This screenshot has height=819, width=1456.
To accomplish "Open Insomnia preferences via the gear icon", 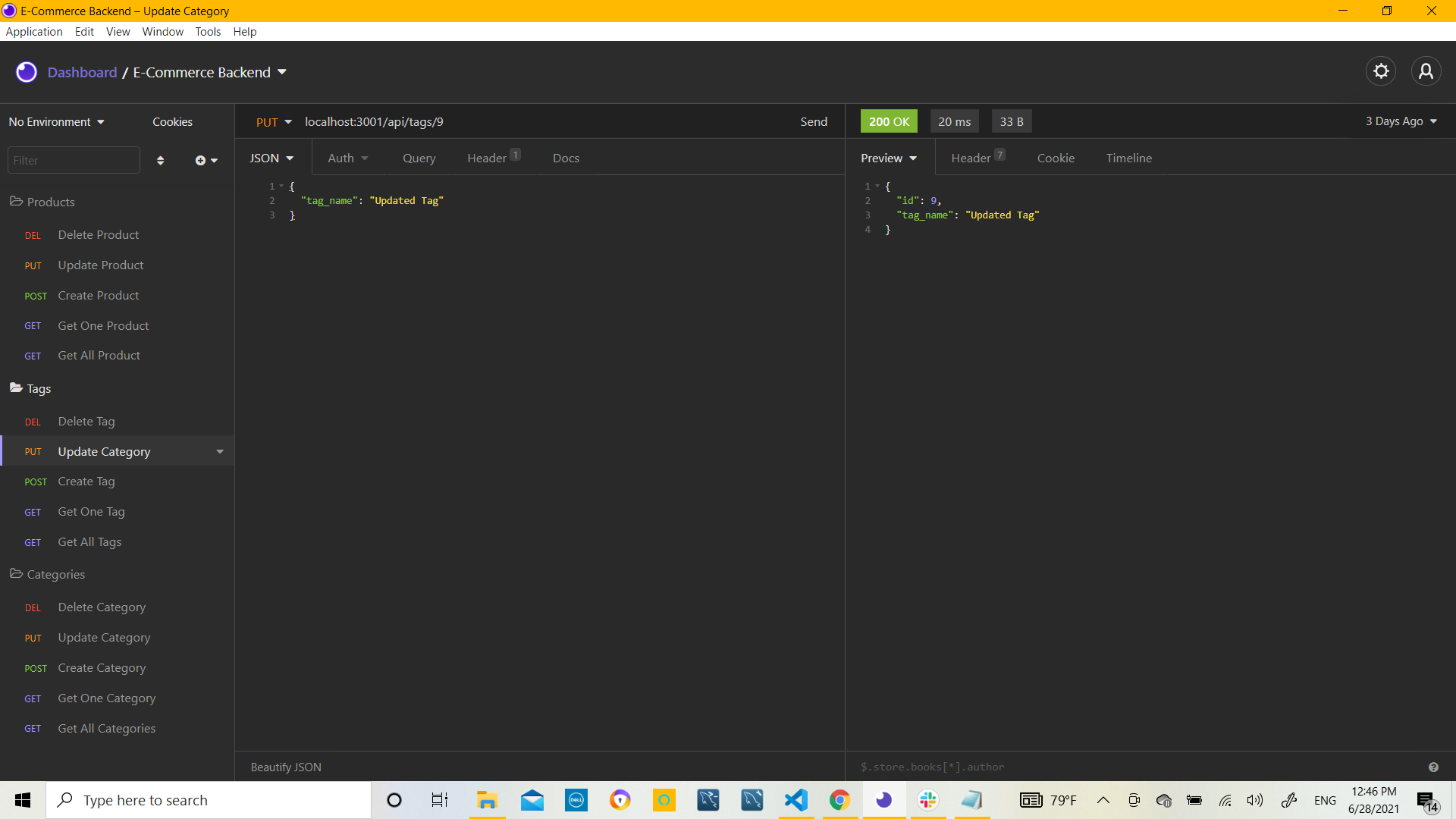I will pyautogui.click(x=1381, y=71).
